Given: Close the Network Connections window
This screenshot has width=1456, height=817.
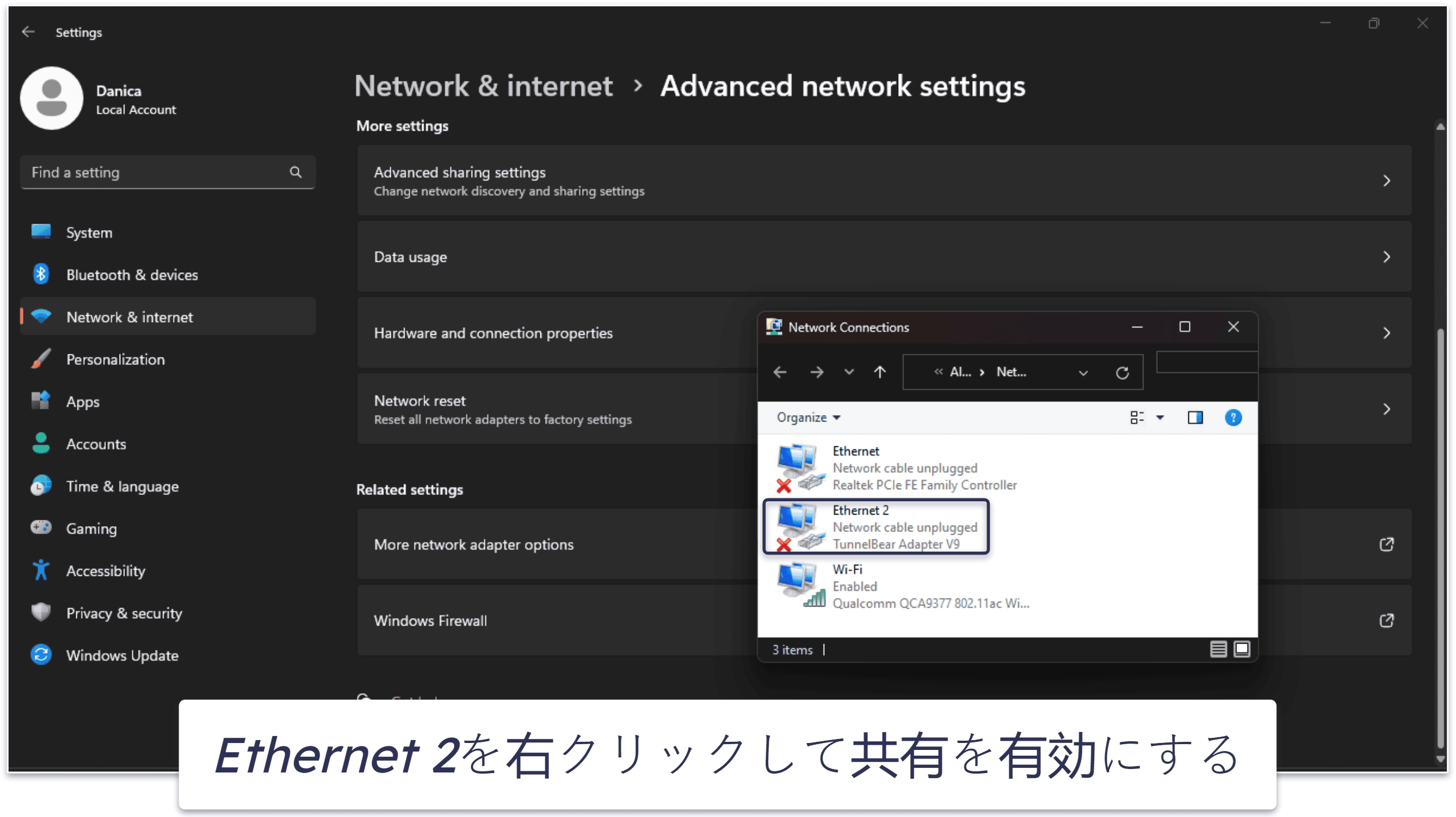Looking at the screenshot, I should [x=1233, y=327].
